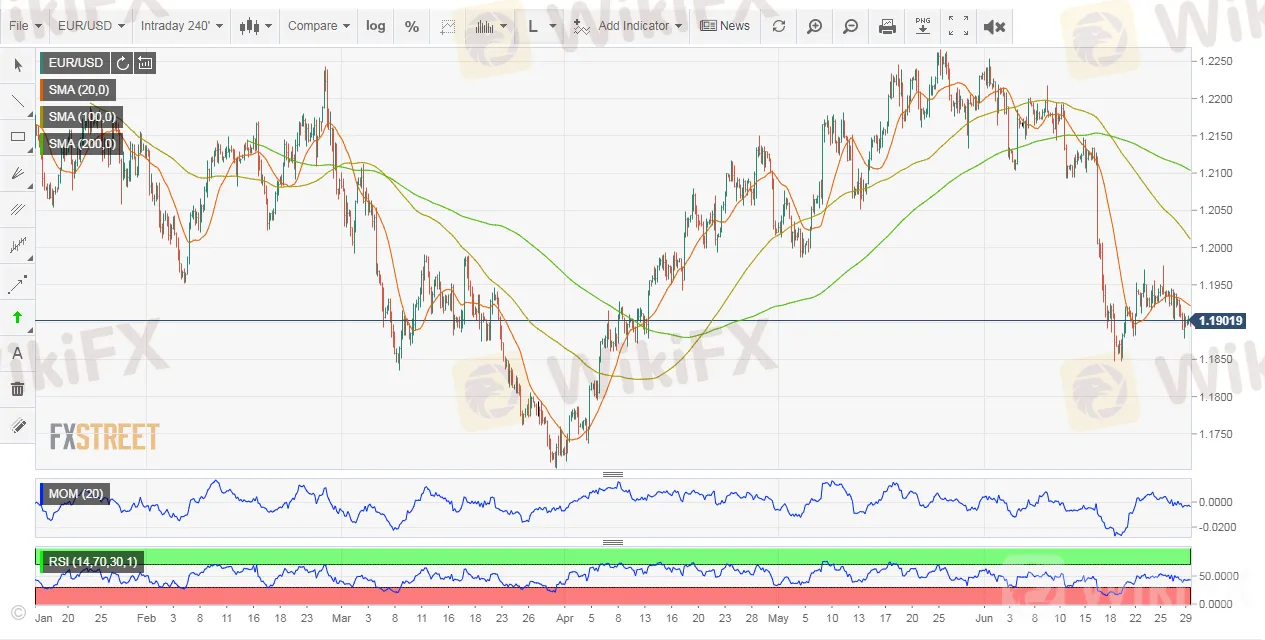
Task: Select the fan lines tool
Action: [18, 173]
